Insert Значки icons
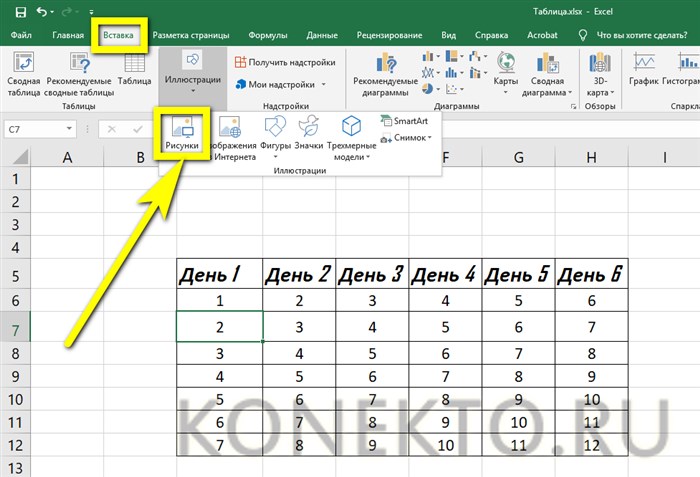Viewport: 700px width, 477px height. pos(309,132)
